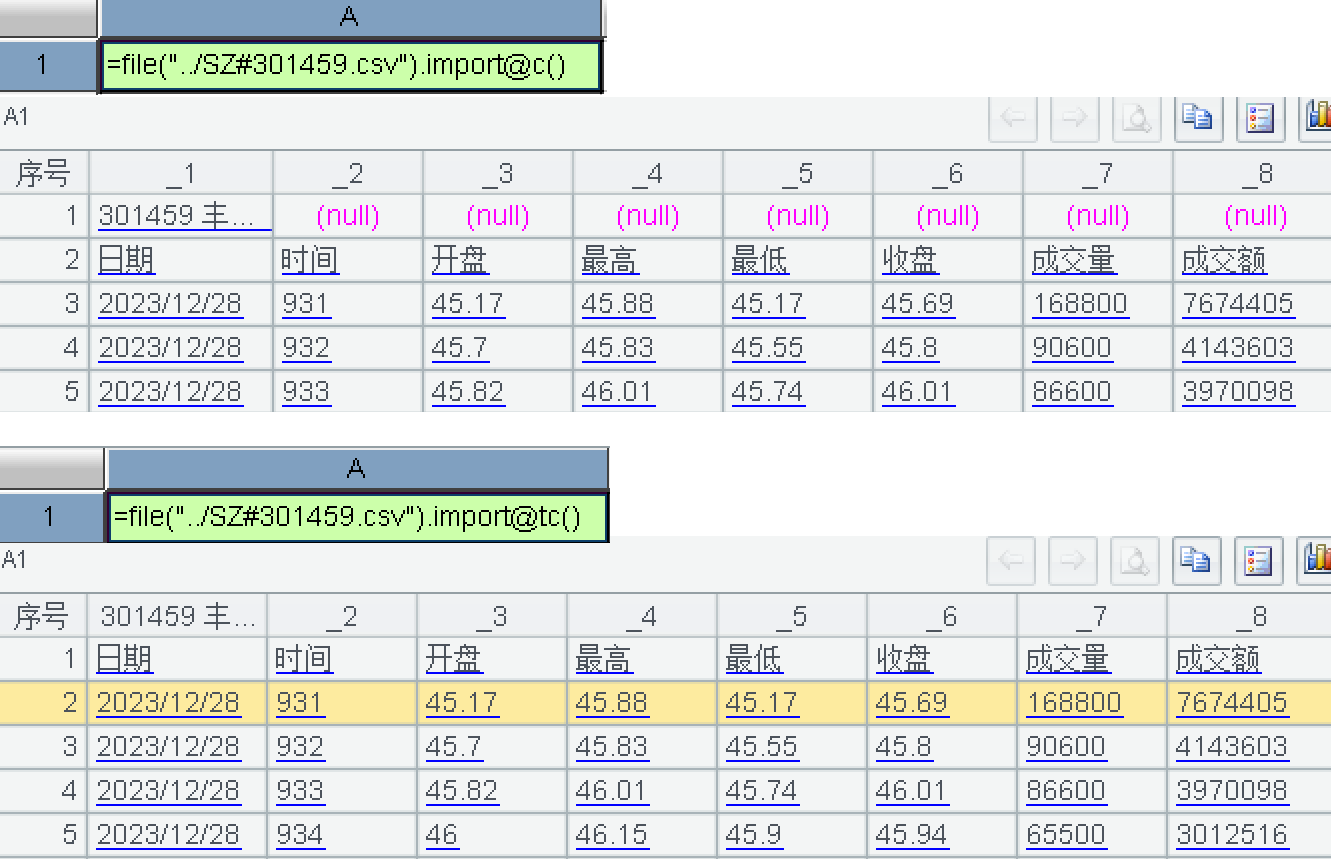This screenshot has width=1331, height=859.
Task: Click 45.88 in the upper table
Action: pyautogui.click(x=618, y=304)
